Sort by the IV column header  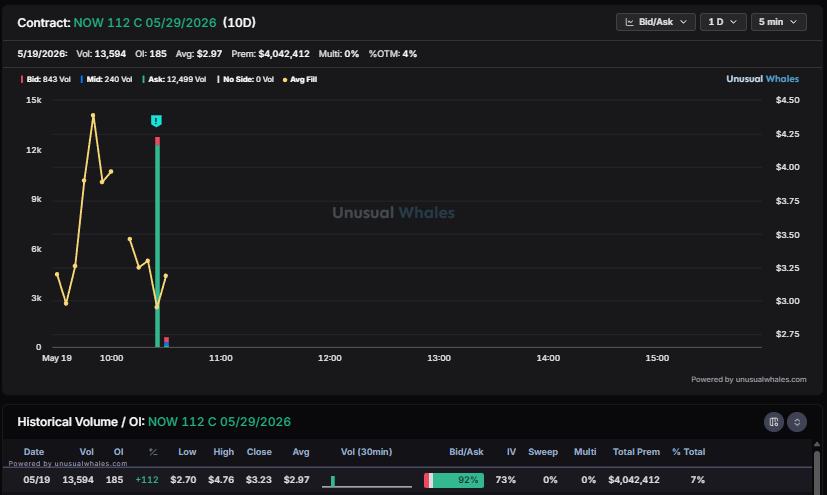pyautogui.click(x=511, y=452)
